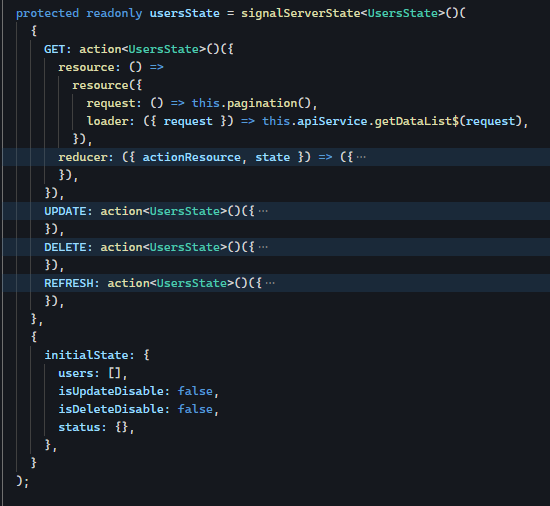Click UsersState type in GET action

[163, 49]
